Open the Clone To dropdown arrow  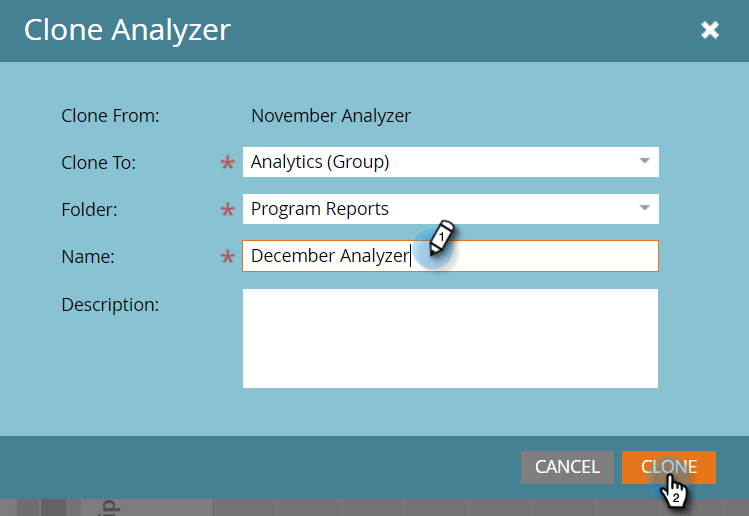tap(644, 161)
